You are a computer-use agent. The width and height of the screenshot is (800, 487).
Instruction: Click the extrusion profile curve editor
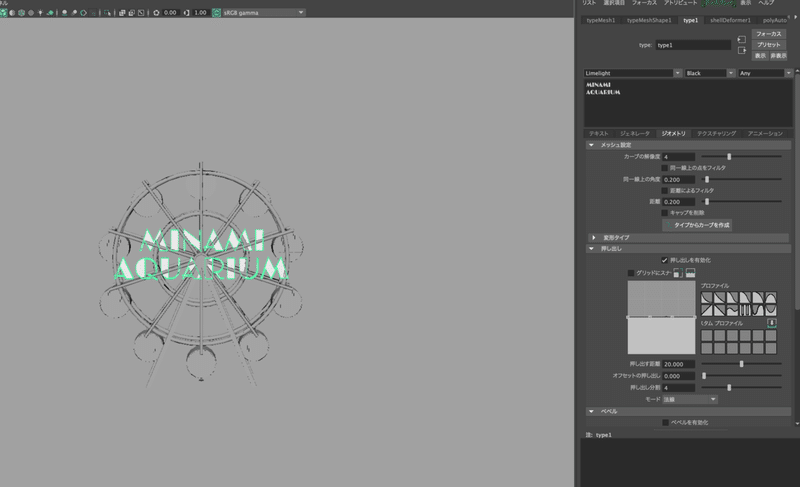tap(661, 317)
